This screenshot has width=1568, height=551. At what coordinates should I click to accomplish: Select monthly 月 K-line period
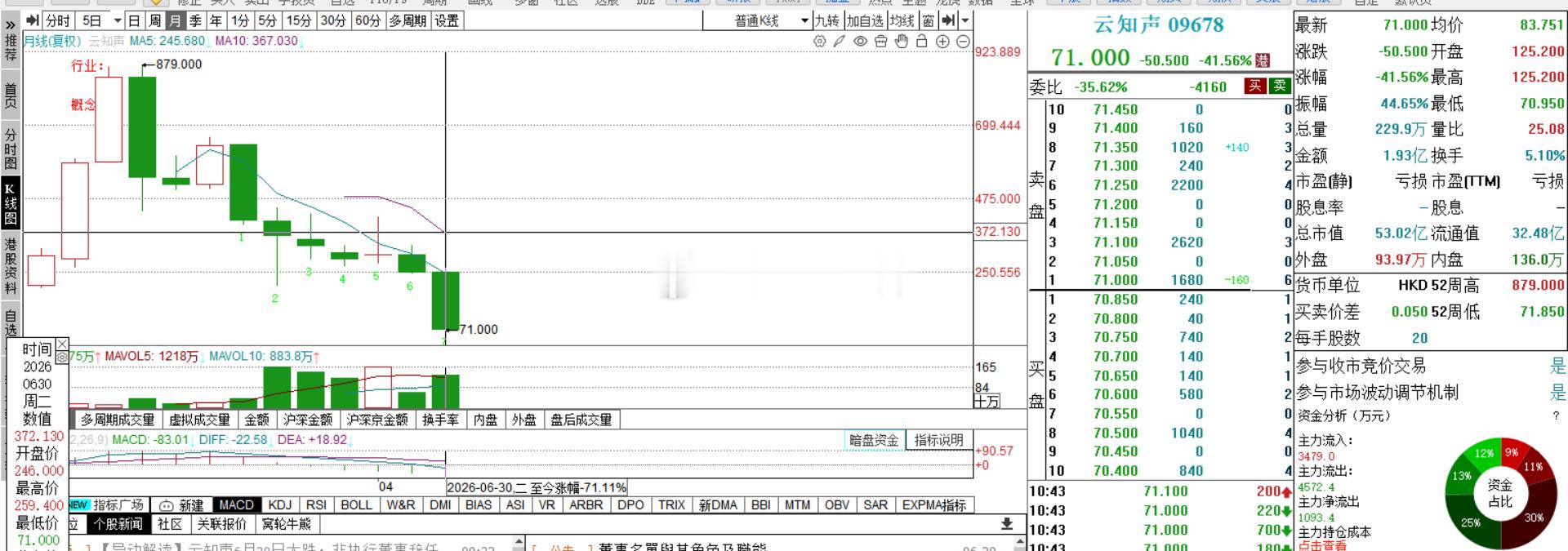175,20
